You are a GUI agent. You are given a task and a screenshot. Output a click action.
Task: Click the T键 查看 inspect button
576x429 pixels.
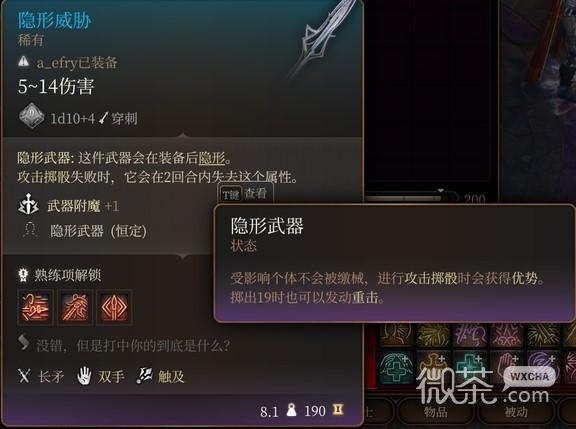pyautogui.click(x=245, y=193)
